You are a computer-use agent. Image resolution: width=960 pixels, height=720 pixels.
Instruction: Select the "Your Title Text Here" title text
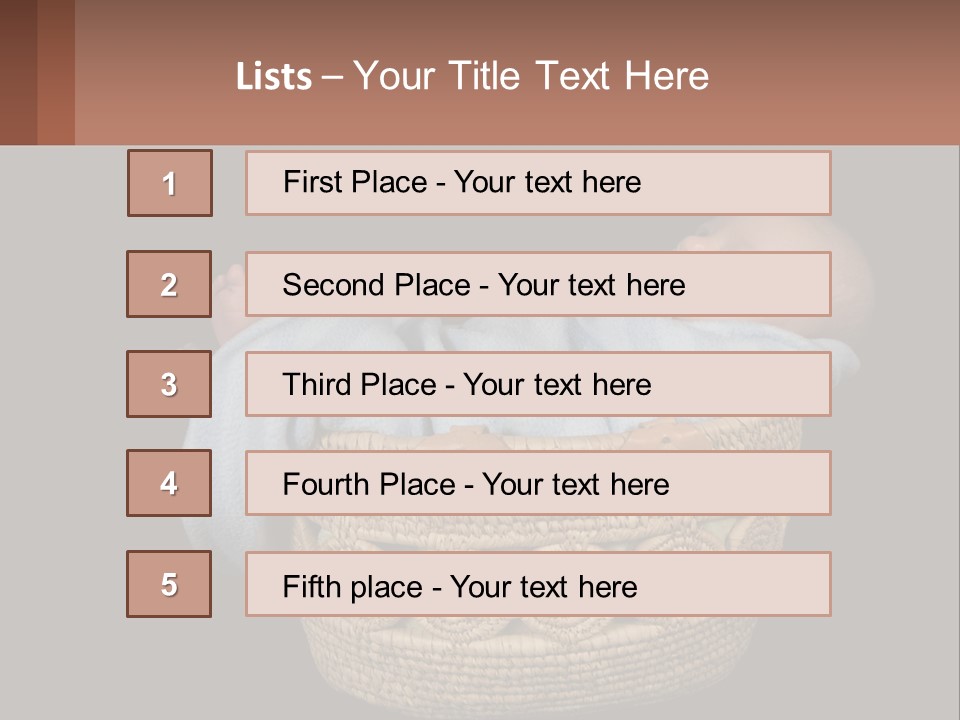click(x=531, y=76)
